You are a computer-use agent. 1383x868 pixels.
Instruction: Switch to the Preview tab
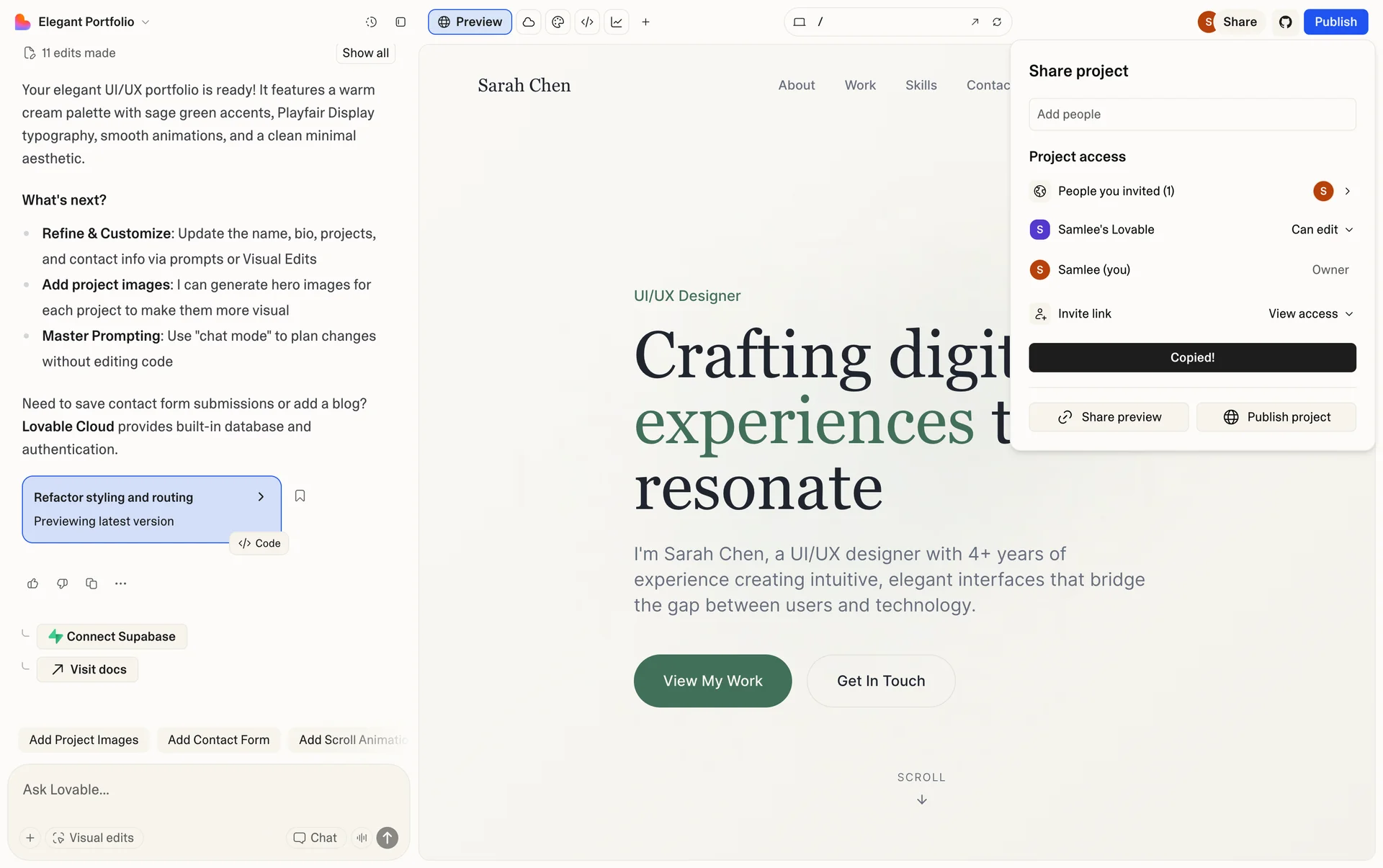coord(470,22)
